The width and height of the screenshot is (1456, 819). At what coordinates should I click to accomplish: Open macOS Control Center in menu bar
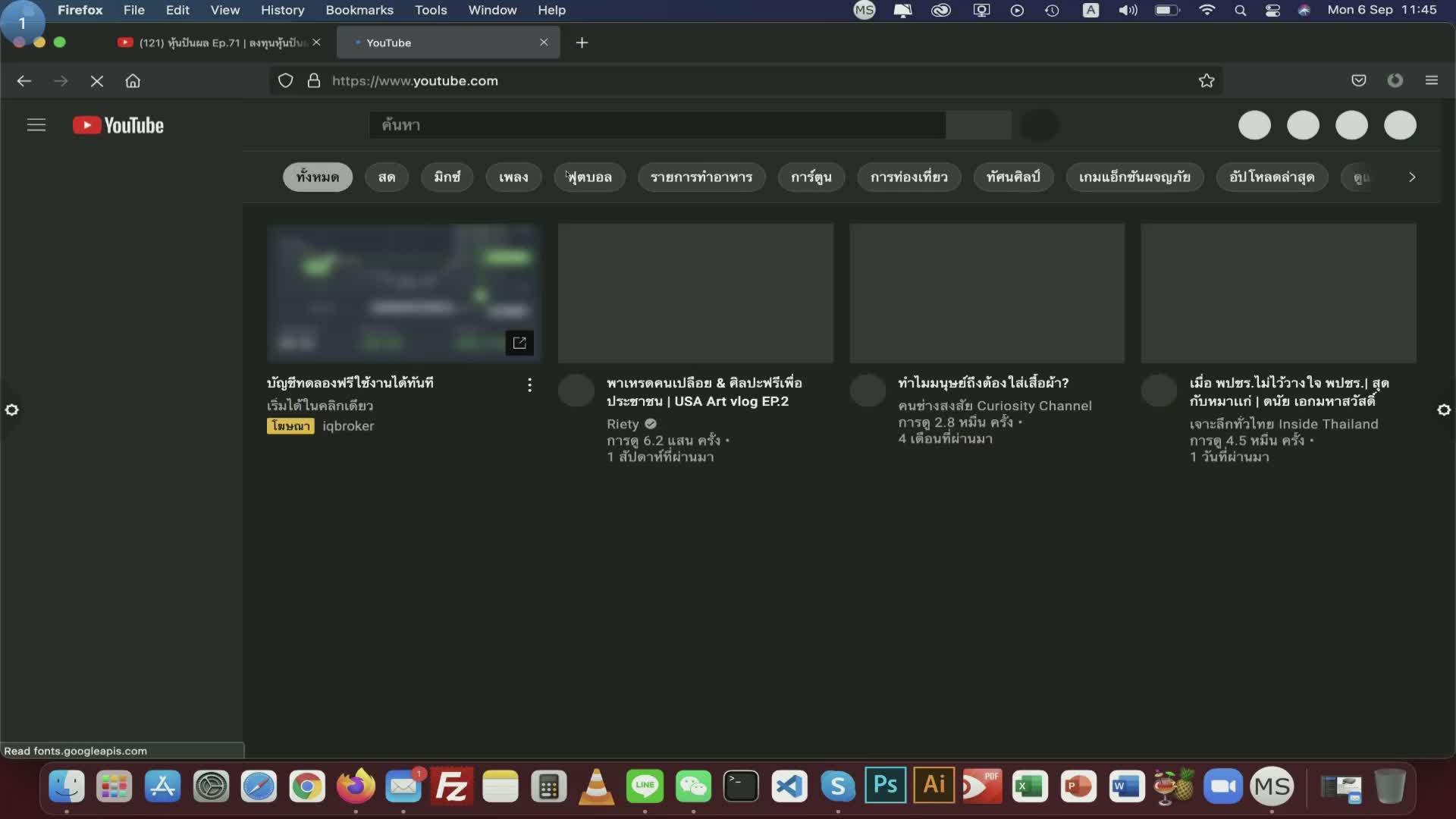[1272, 11]
